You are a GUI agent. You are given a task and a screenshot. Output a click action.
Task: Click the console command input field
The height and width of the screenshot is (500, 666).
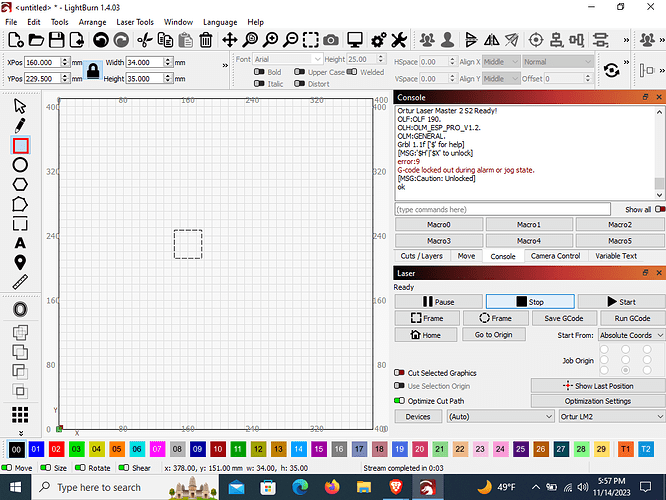(x=503, y=209)
